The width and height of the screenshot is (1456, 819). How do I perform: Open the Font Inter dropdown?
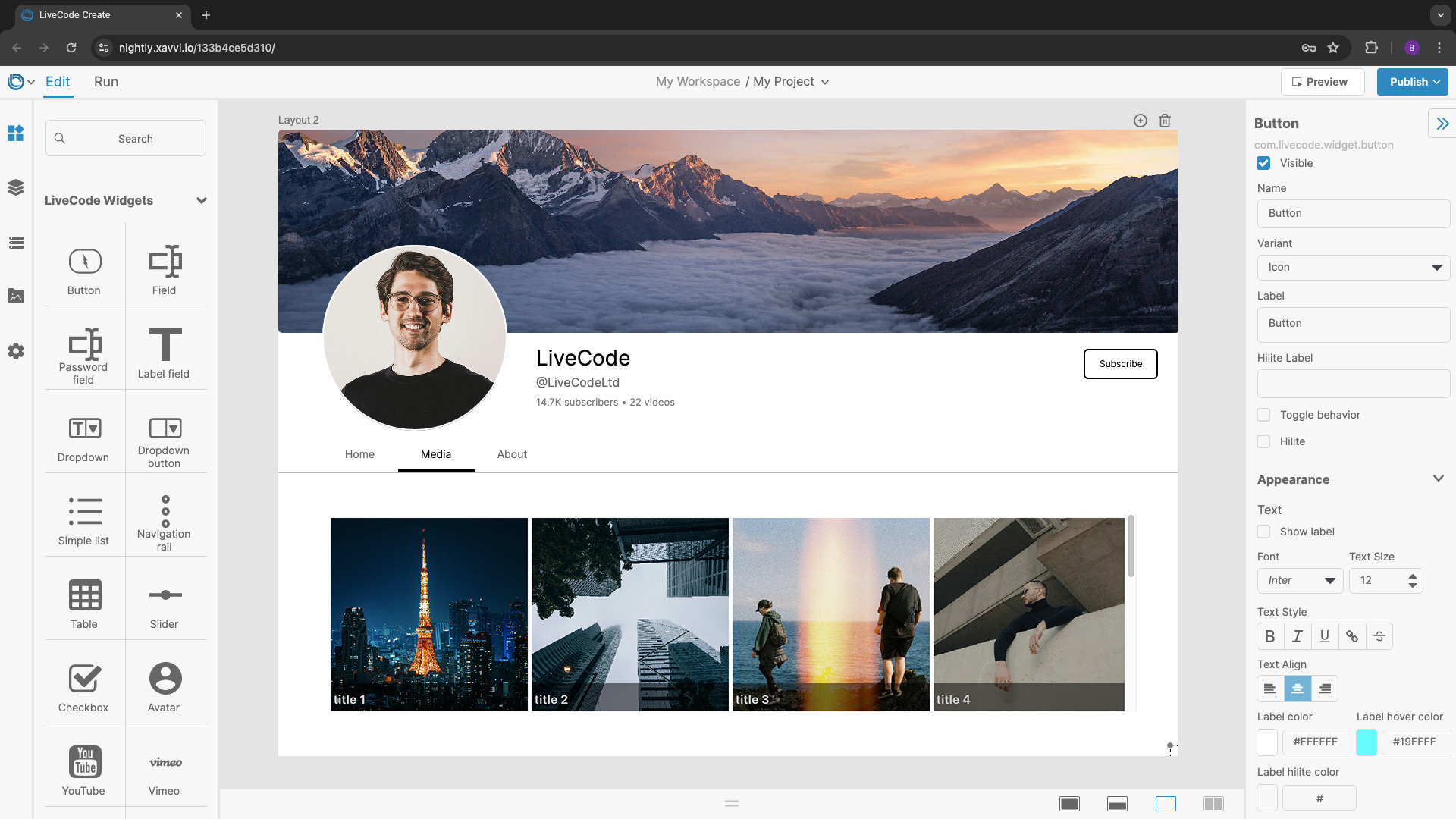(x=1300, y=580)
